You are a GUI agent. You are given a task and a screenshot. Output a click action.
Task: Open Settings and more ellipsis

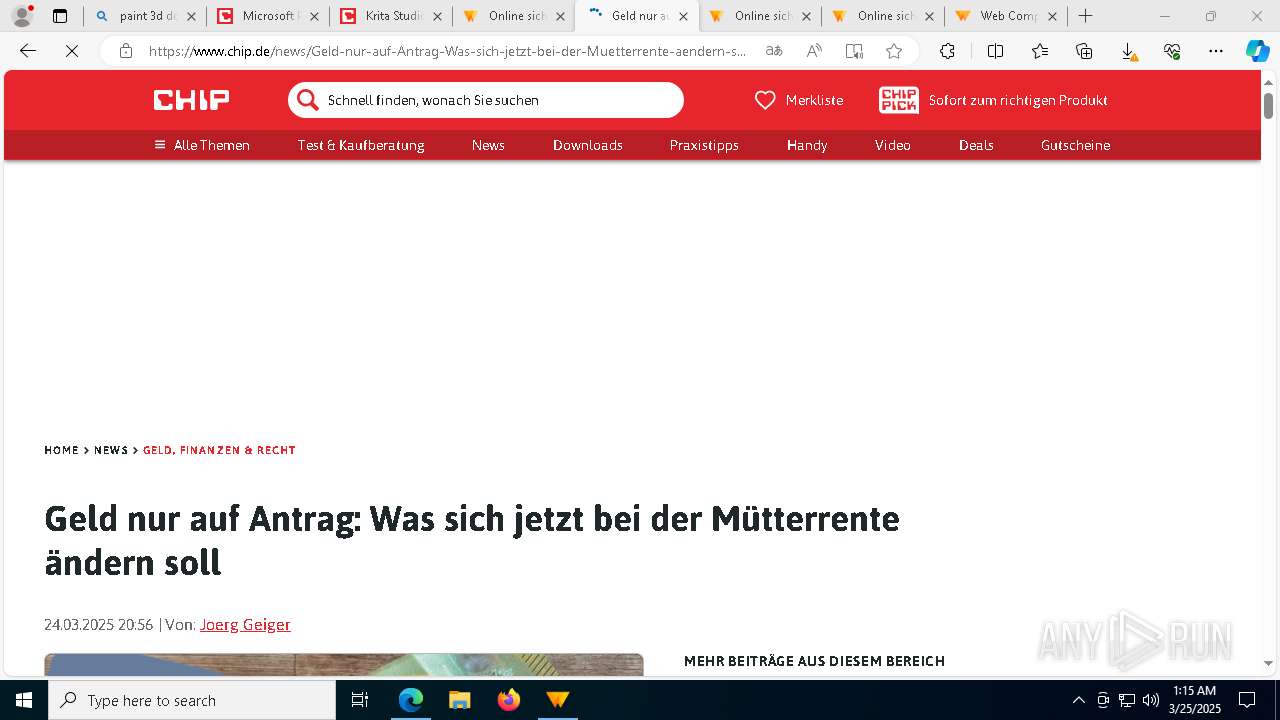point(1216,51)
